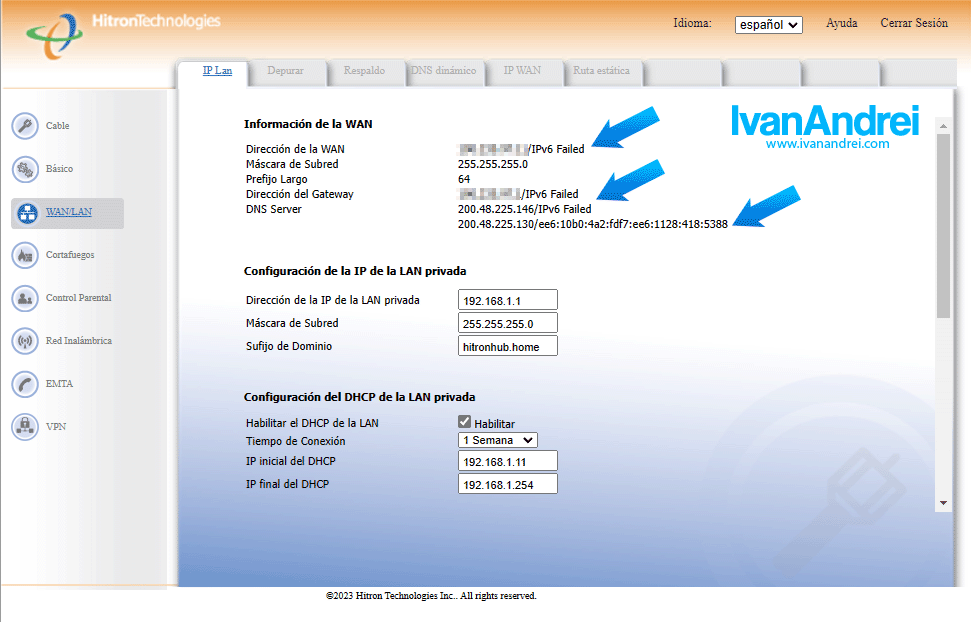Click the Ayuda help link
Viewport: 971px width, 622px height.
pos(841,23)
